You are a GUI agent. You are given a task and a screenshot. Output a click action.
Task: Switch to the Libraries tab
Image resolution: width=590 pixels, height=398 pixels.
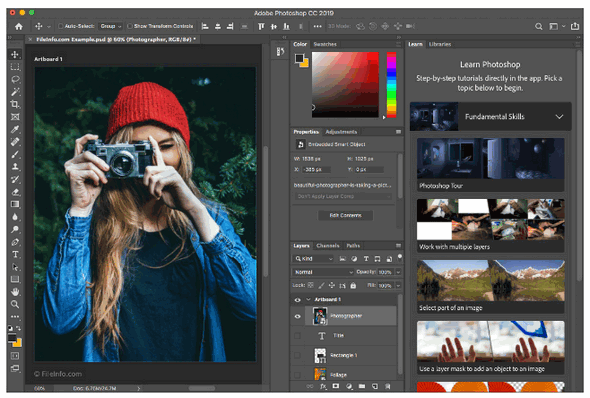pyautogui.click(x=439, y=44)
